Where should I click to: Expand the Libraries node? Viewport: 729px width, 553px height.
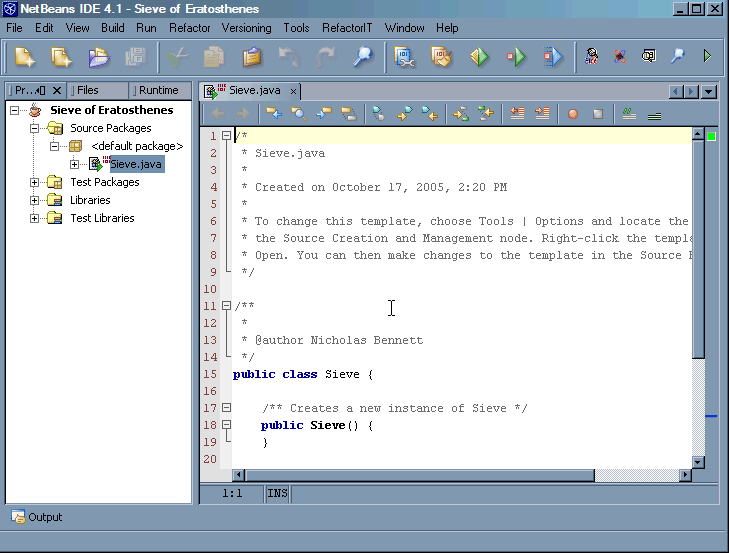click(x=34, y=200)
